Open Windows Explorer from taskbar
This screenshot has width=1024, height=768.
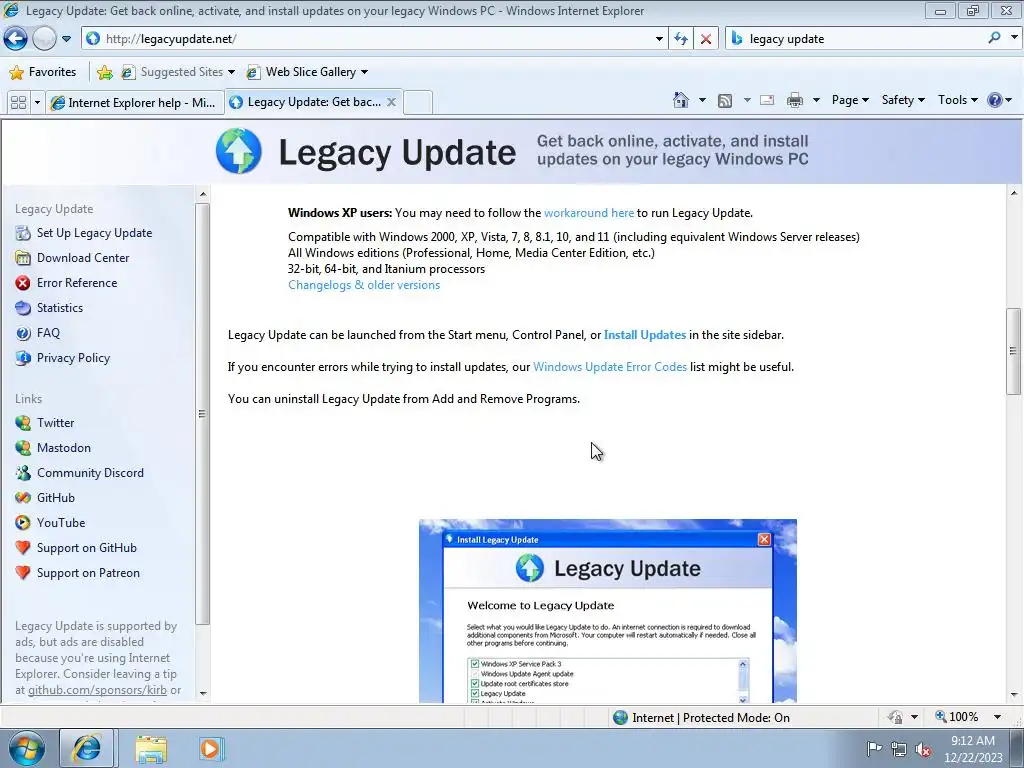pyautogui.click(x=151, y=748)
